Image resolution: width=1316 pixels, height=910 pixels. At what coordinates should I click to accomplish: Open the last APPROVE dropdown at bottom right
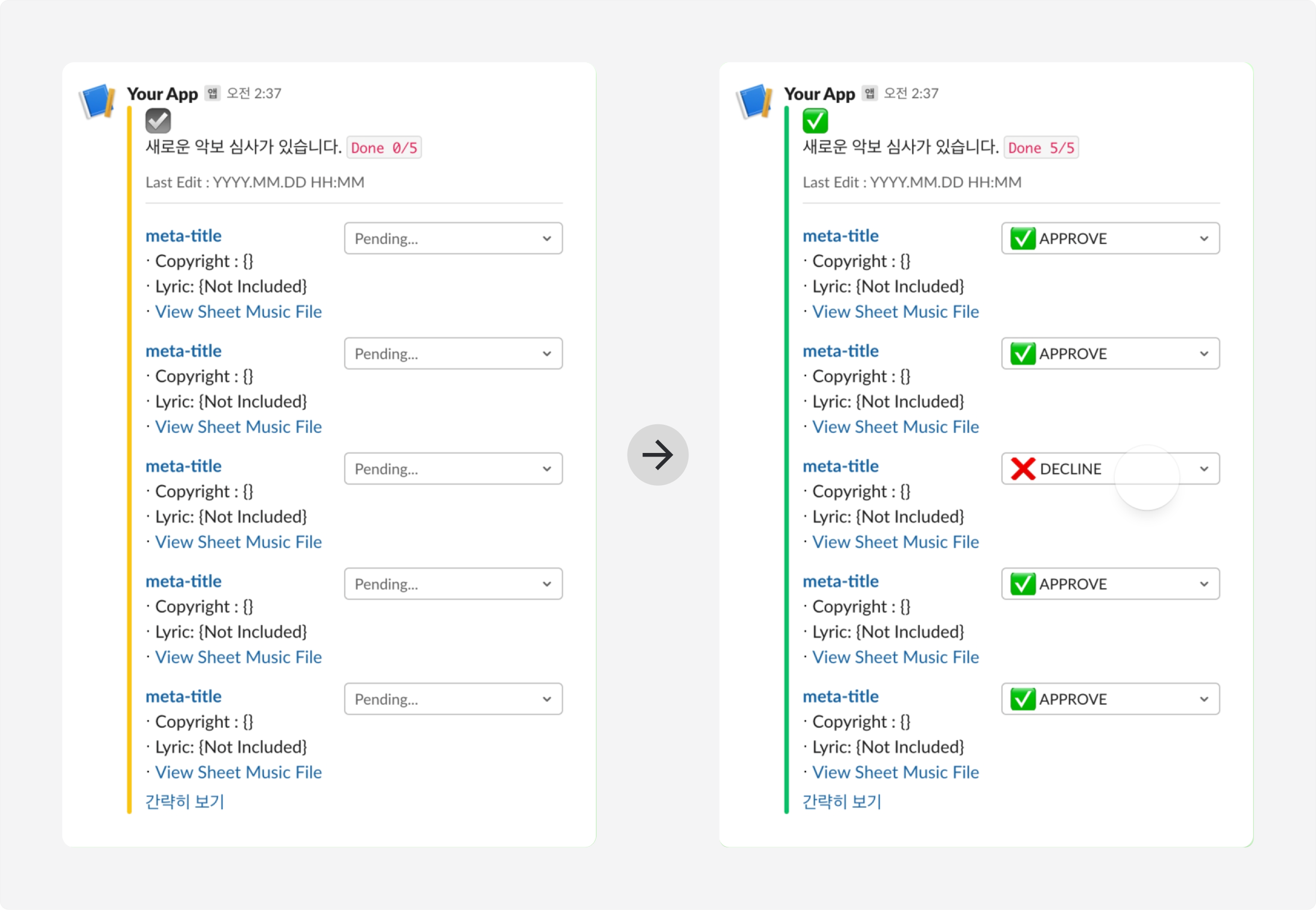[x=1110, y=699]
